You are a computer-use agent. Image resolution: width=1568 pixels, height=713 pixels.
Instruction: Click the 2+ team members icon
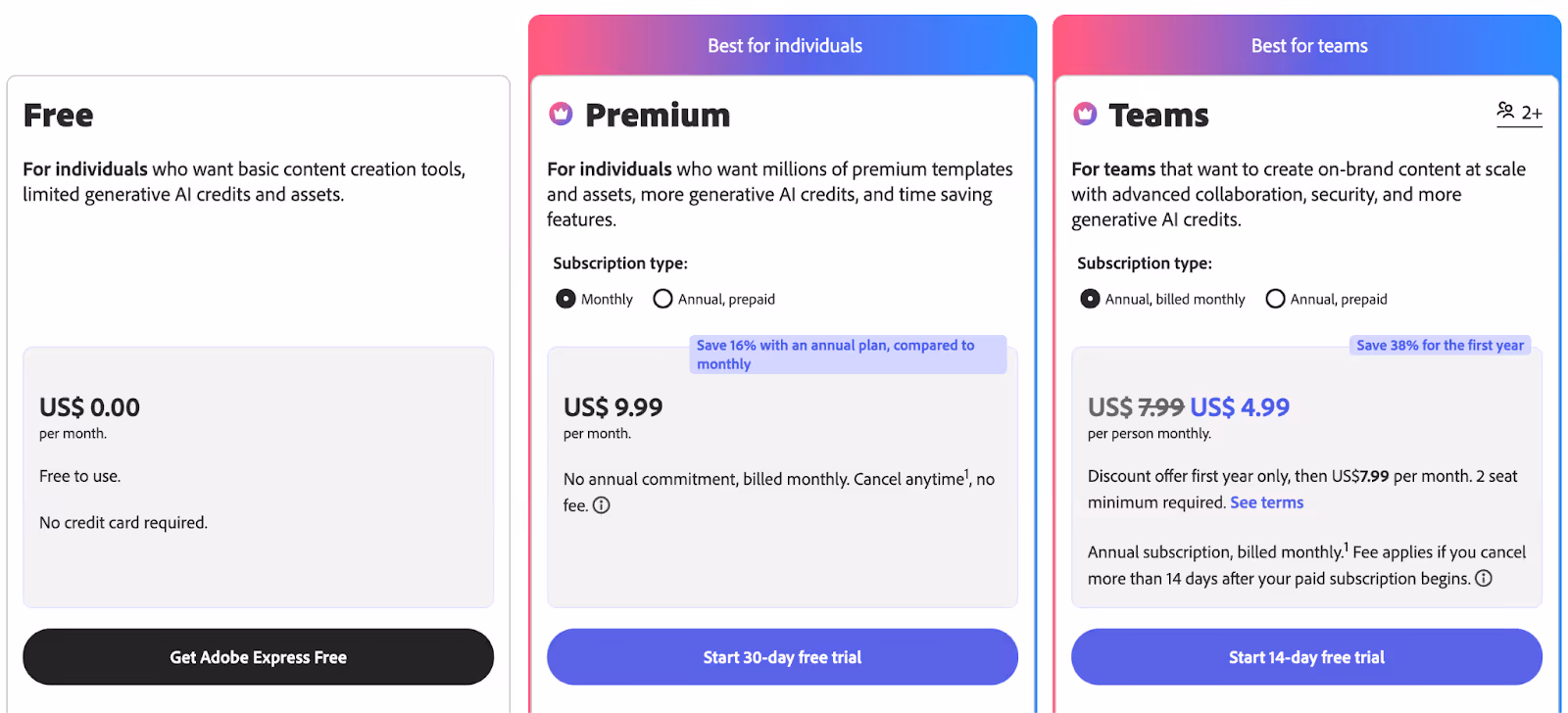[1519, 113]
